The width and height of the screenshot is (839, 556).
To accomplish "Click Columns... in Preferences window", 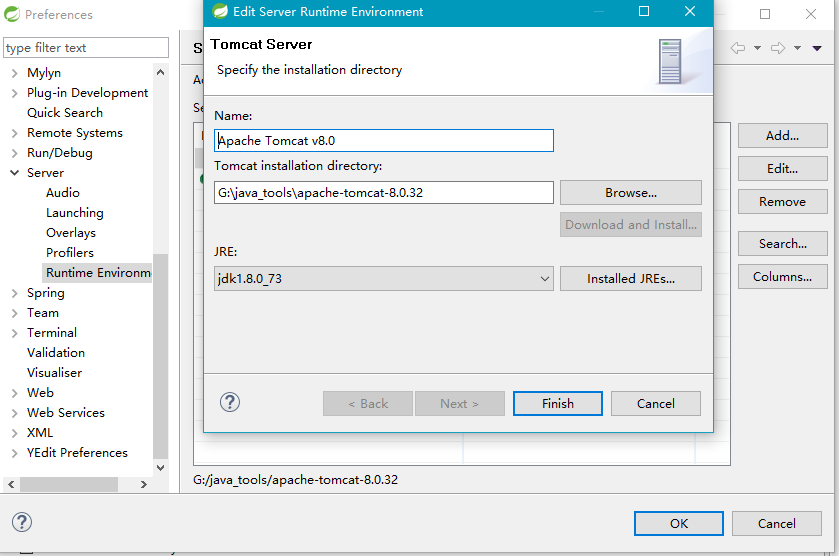I will click(x=782, y=277).
